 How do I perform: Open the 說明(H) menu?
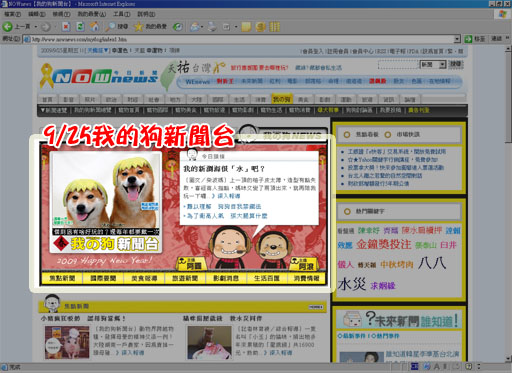coord(146,14)
